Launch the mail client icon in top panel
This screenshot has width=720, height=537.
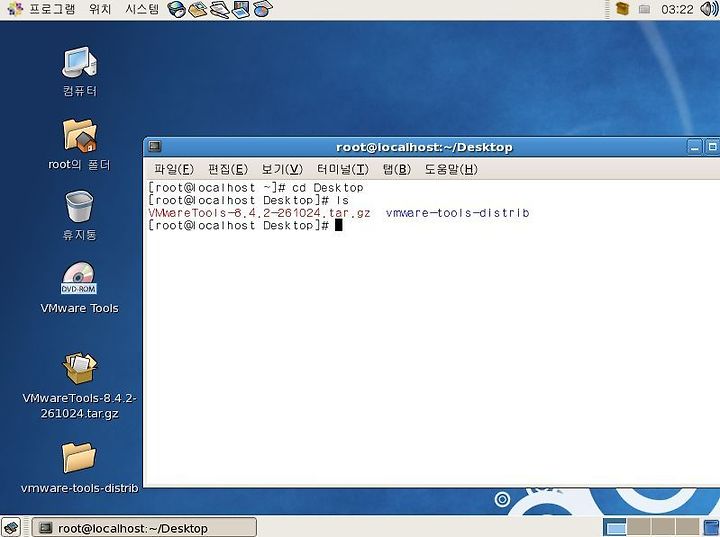pos(197,9)
